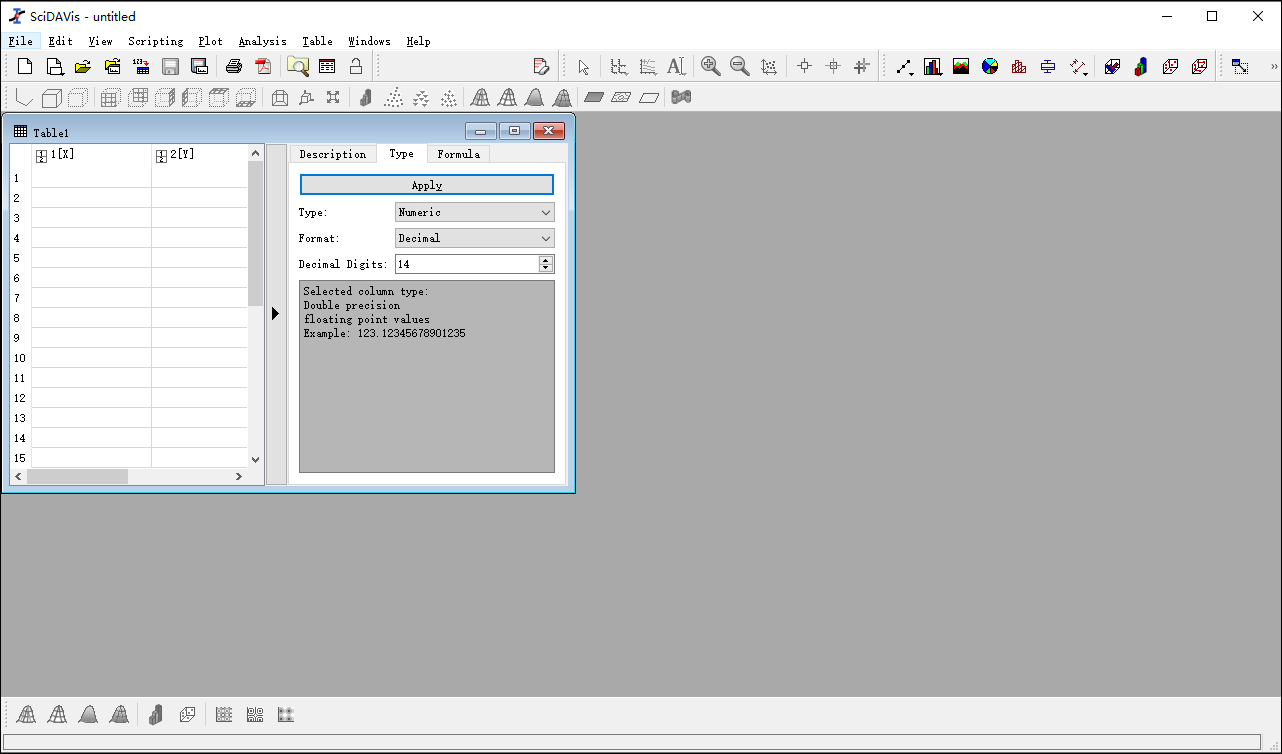Click the pointer arrow tool
The width and height of the screenshot is (1282, 754).
[x=584, y=67]
